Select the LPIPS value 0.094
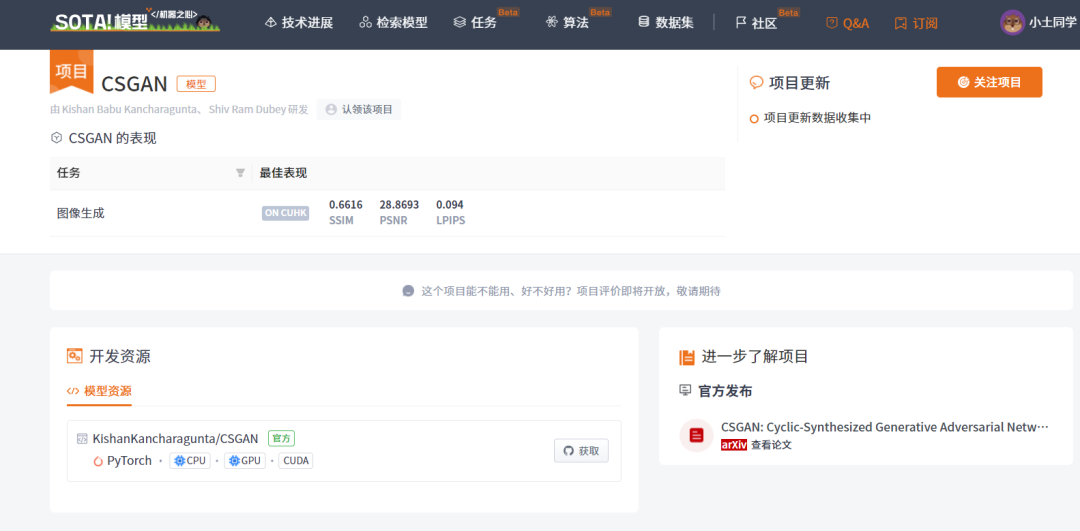1080x531 pixels. pyautogui.click(x=450, y=205)
